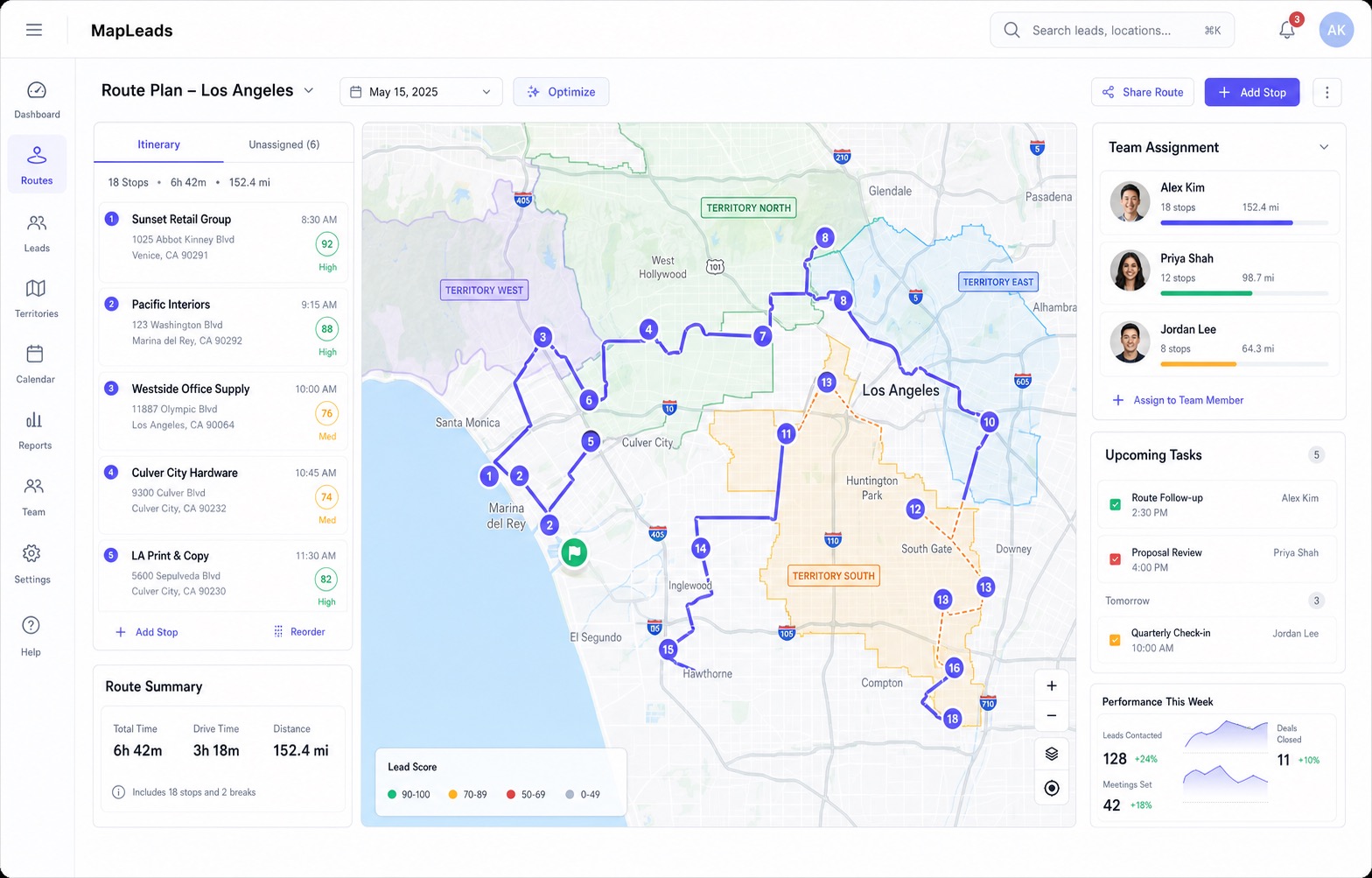The width and height of the screenshot is (1372, 878).
Task: Check the Route Follow-up task checkbox
Action: tap(1115, 504)
